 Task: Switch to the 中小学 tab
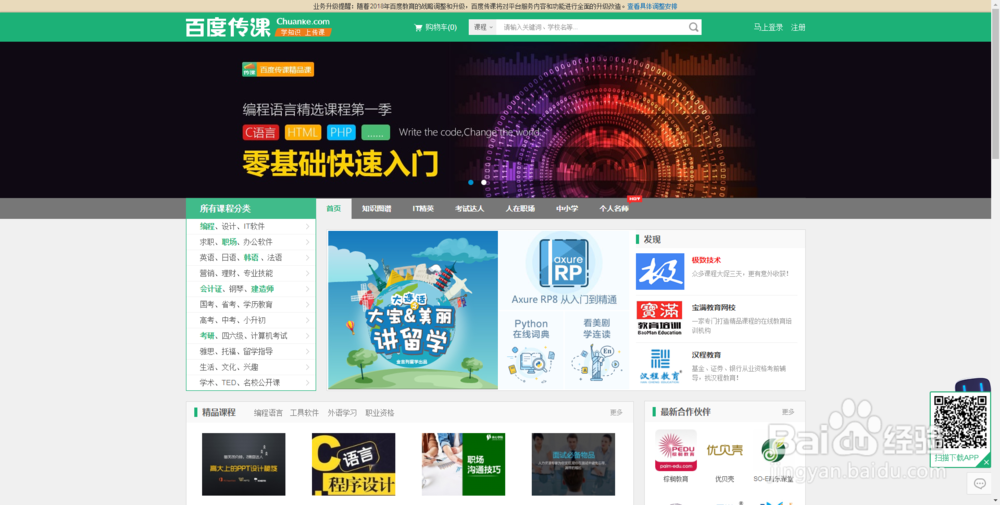[567, 209]
